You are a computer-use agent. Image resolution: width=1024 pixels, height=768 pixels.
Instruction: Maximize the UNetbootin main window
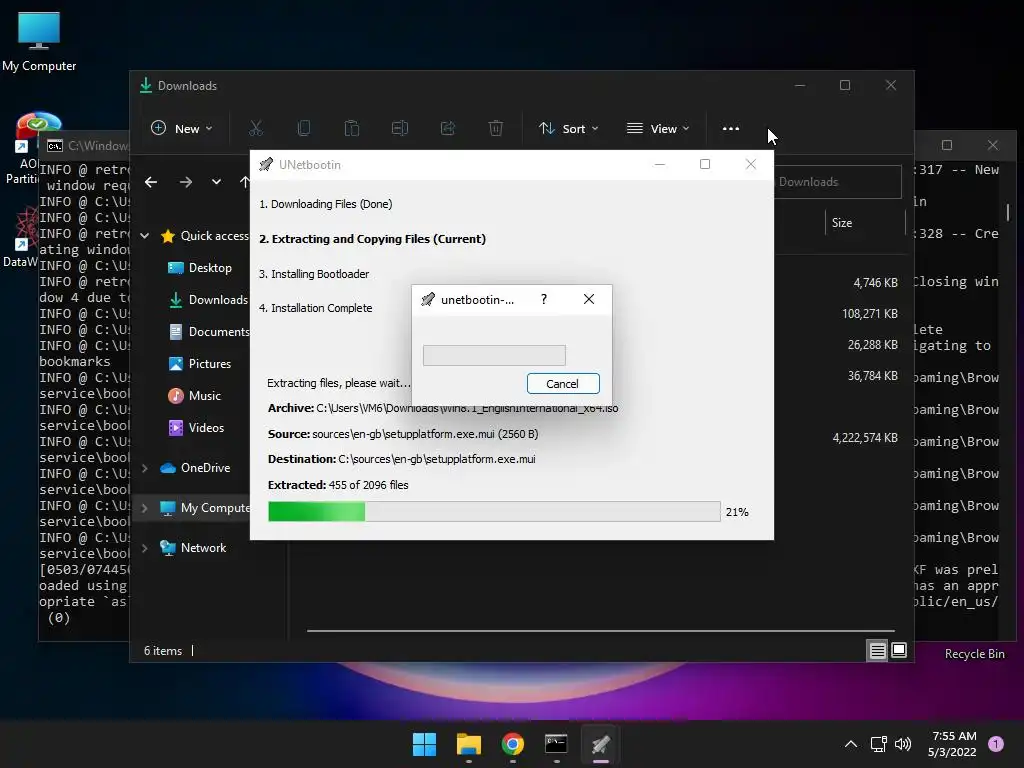pyautogui.click(x=705, y=165)
